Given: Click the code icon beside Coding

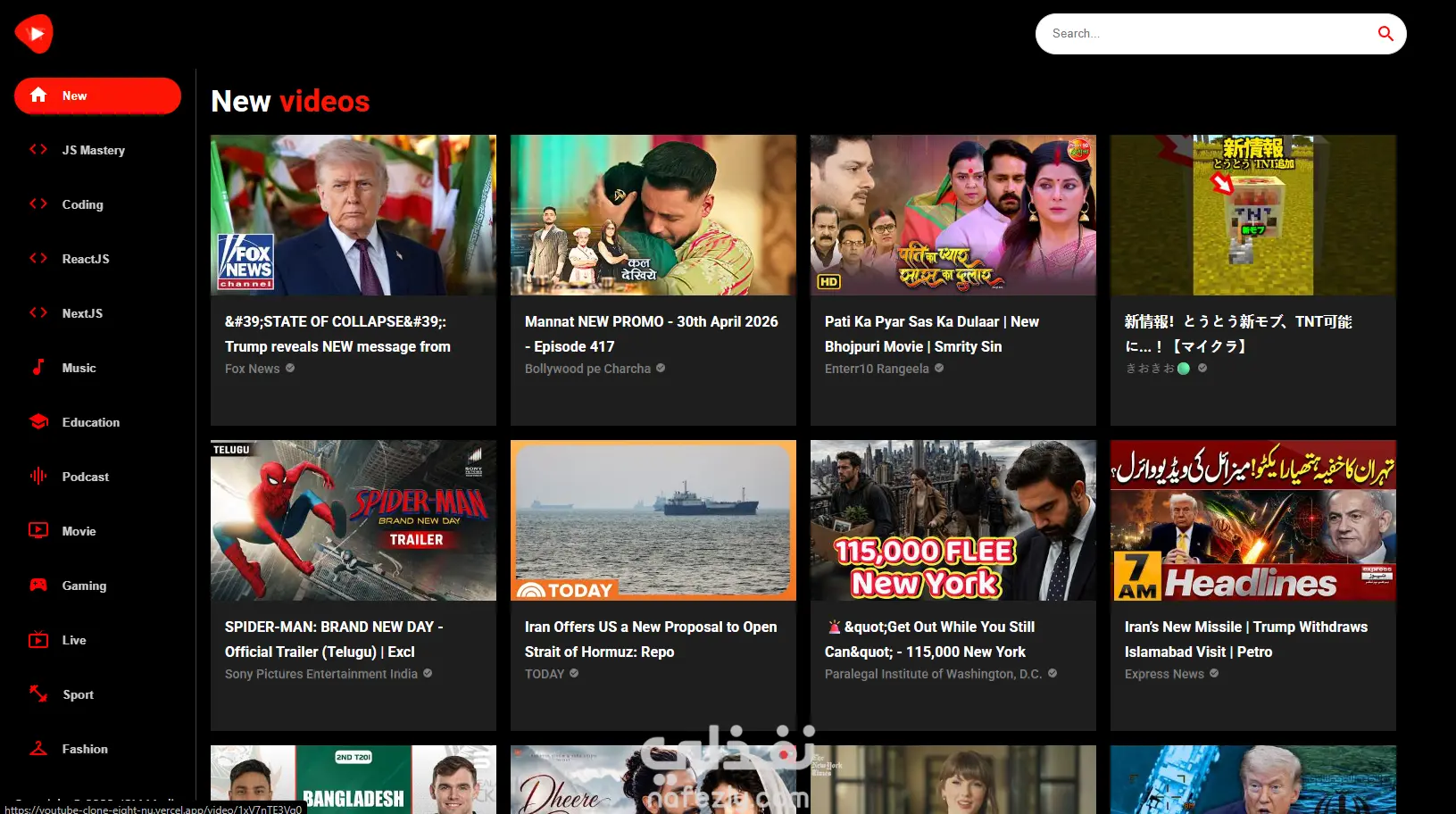Looking at the screenshot, I should point(38,204).
